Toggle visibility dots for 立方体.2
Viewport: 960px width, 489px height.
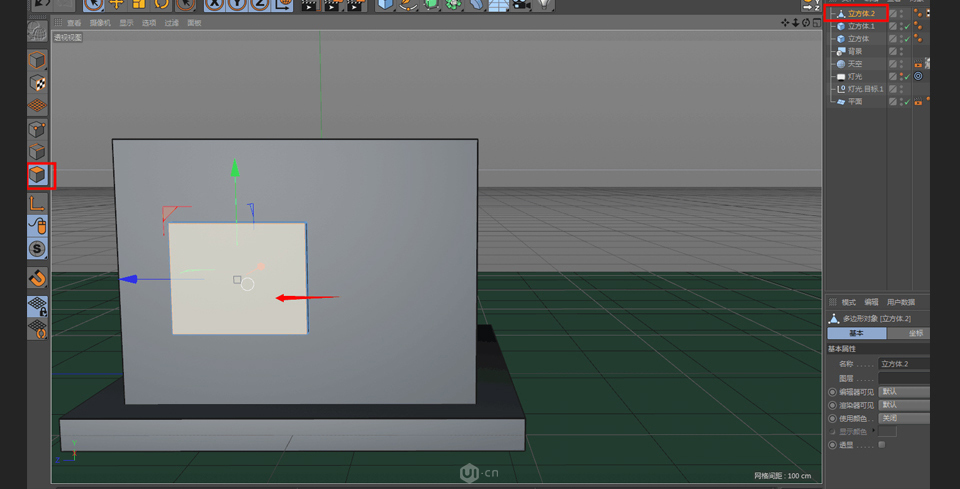[x=901, y=14]
